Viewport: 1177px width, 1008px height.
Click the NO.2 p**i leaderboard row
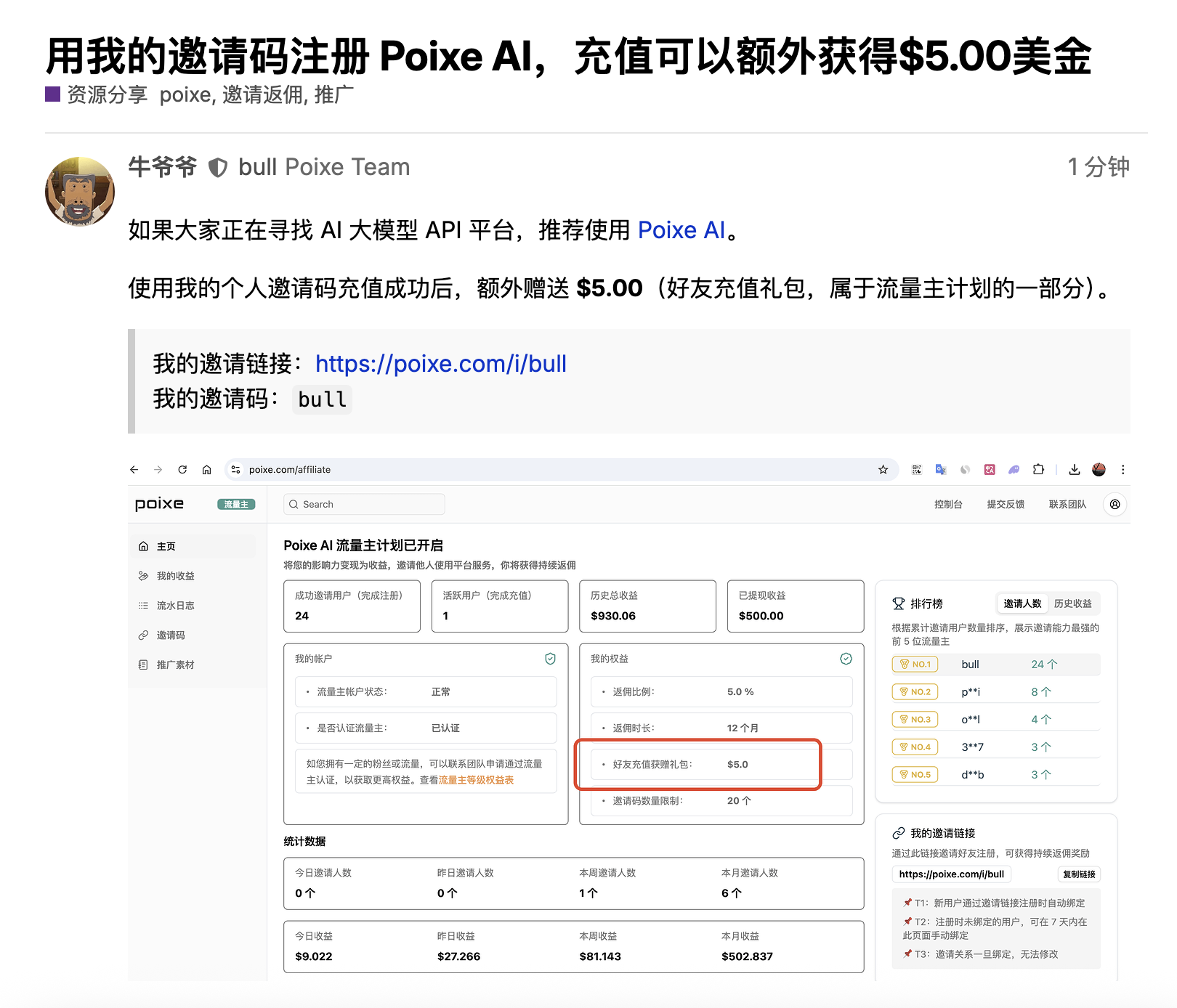coord(996,692)
